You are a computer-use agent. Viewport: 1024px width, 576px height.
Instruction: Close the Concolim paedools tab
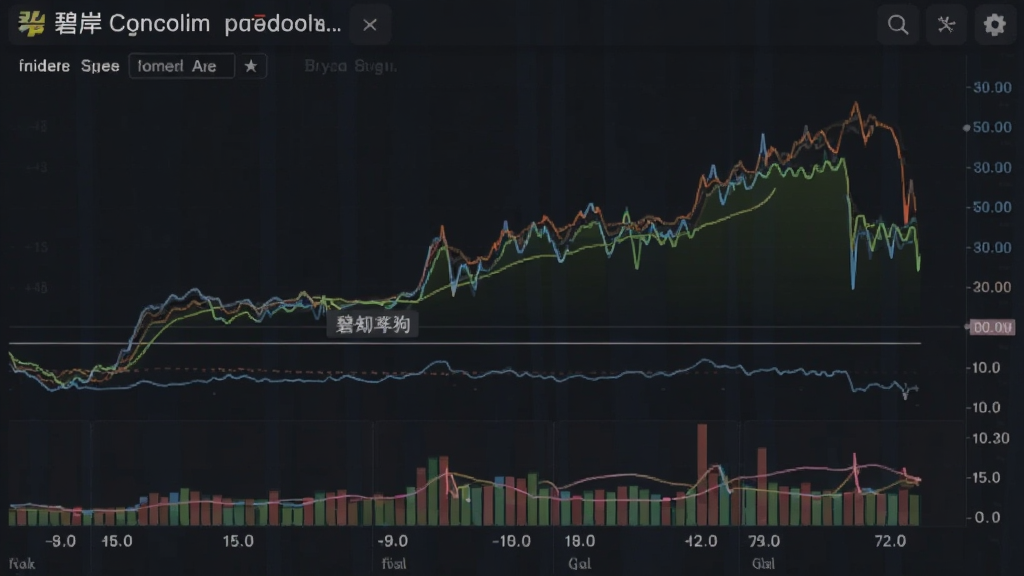tap(370, 25)
